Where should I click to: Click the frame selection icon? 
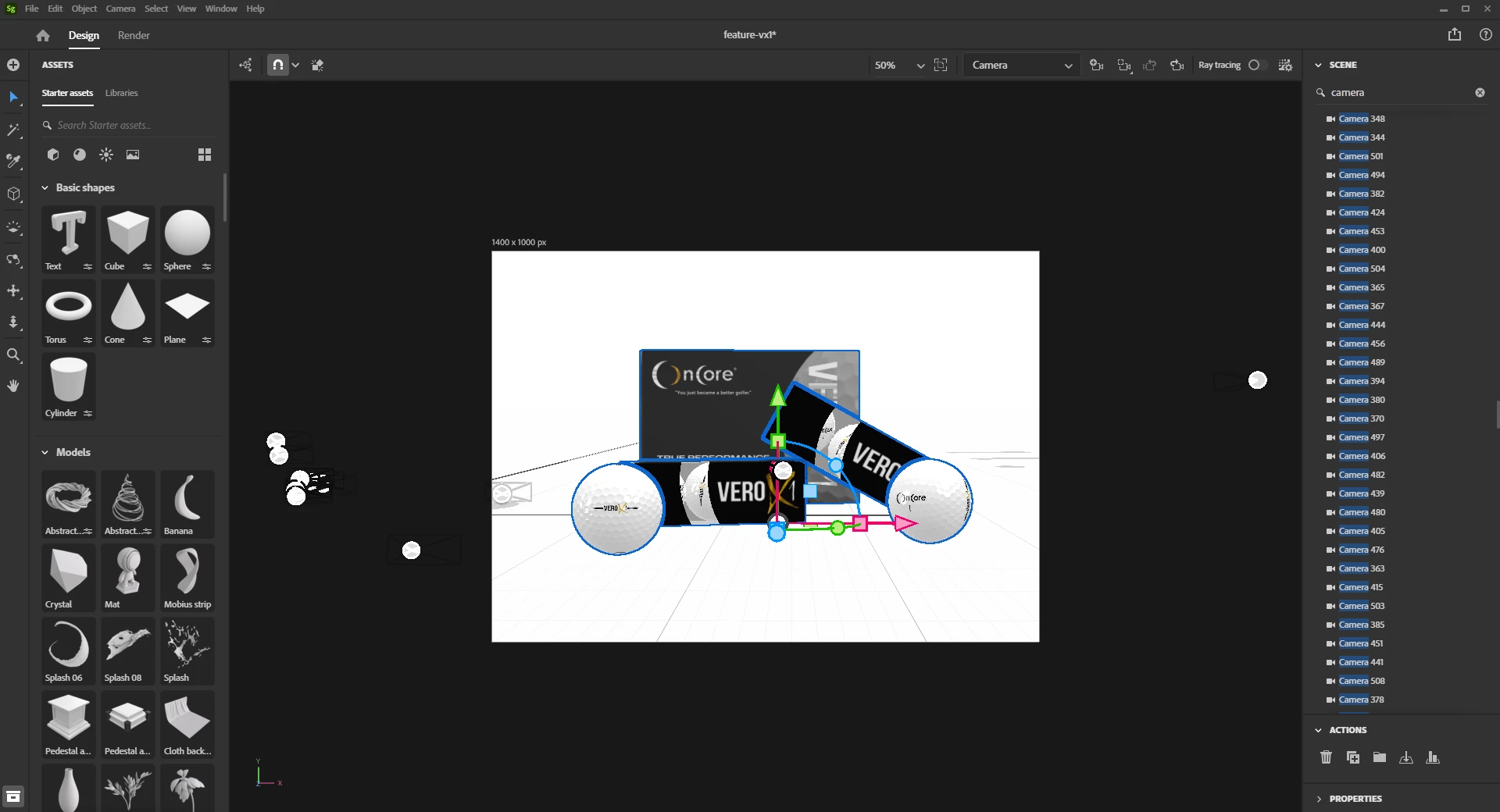(x=941, y=65)
